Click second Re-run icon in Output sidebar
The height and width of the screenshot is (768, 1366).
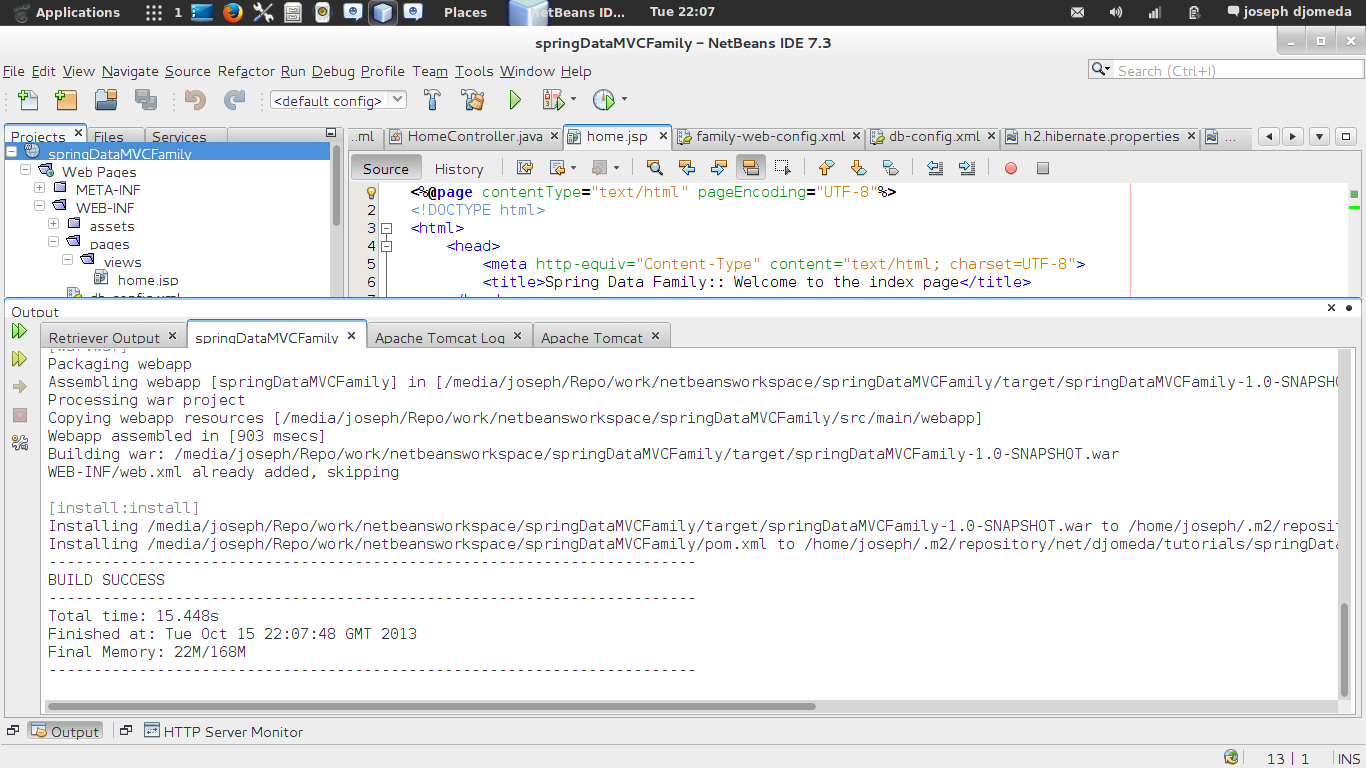point(19,359)
